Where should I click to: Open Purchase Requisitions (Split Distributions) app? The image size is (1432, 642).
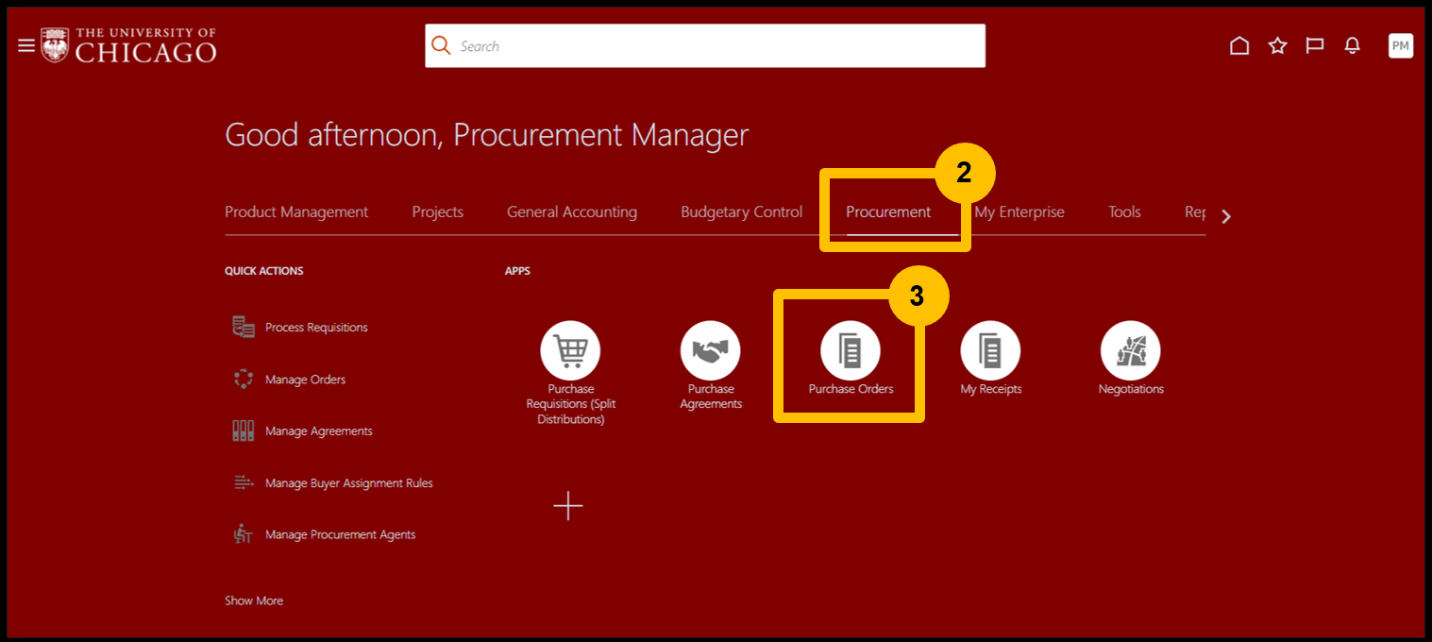pyautogui.click(x=570, y=352)
